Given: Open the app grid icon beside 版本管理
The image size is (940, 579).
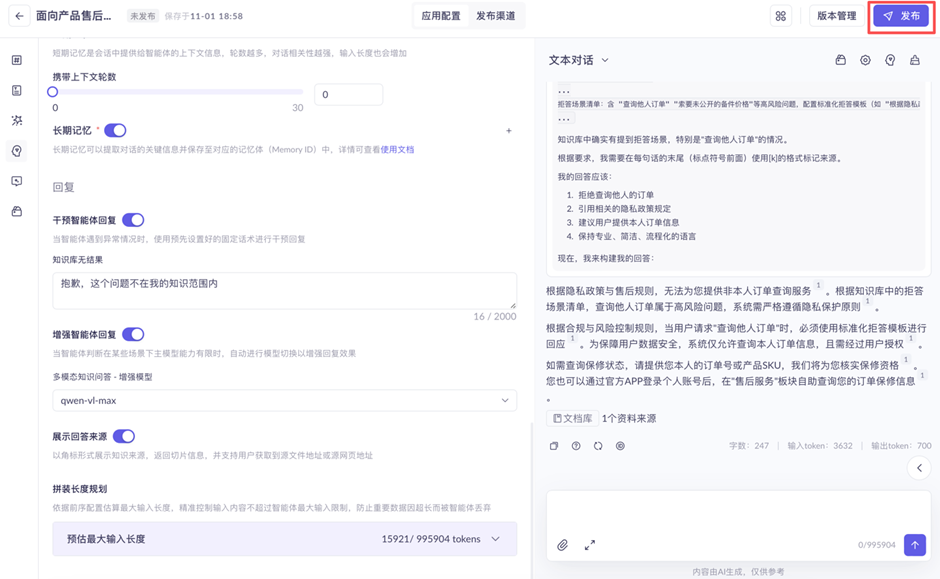Looking at the screenshot, I should click(781, 16).
